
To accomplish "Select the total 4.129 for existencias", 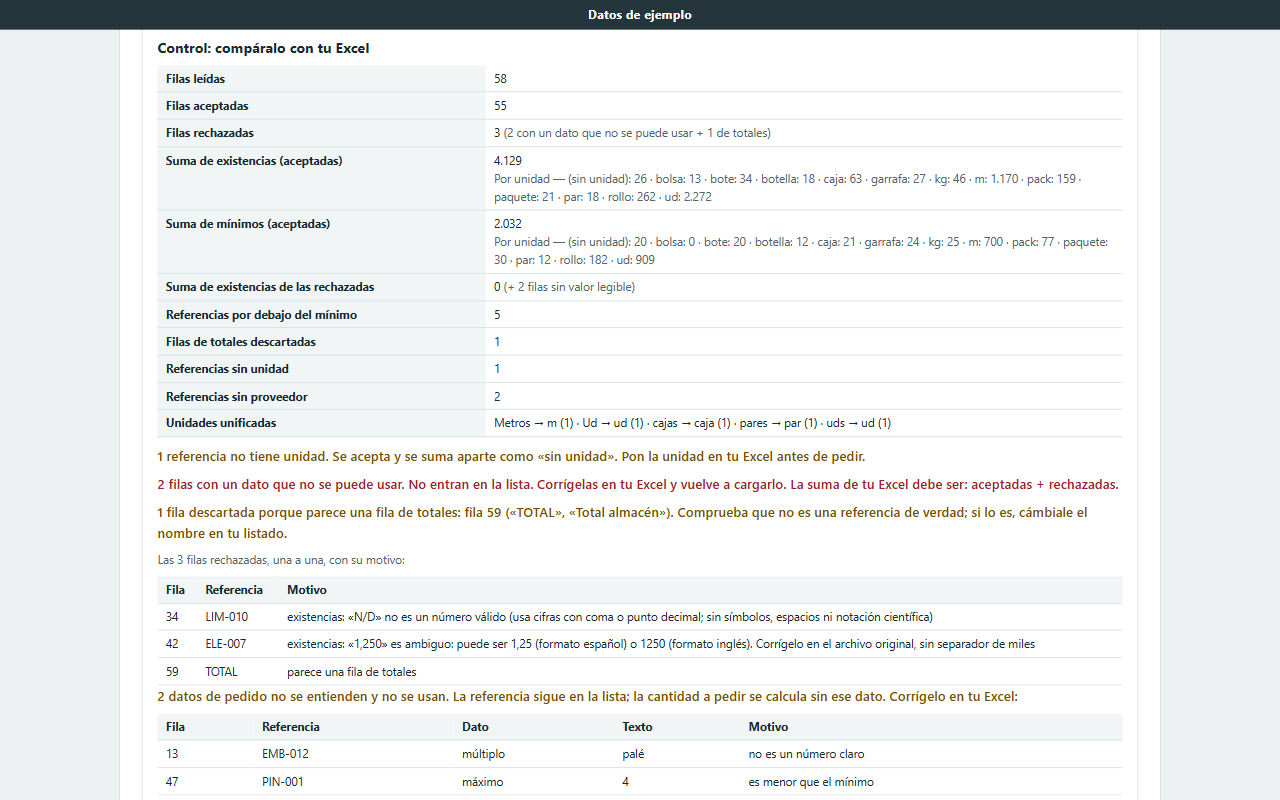I will (508, 161).
